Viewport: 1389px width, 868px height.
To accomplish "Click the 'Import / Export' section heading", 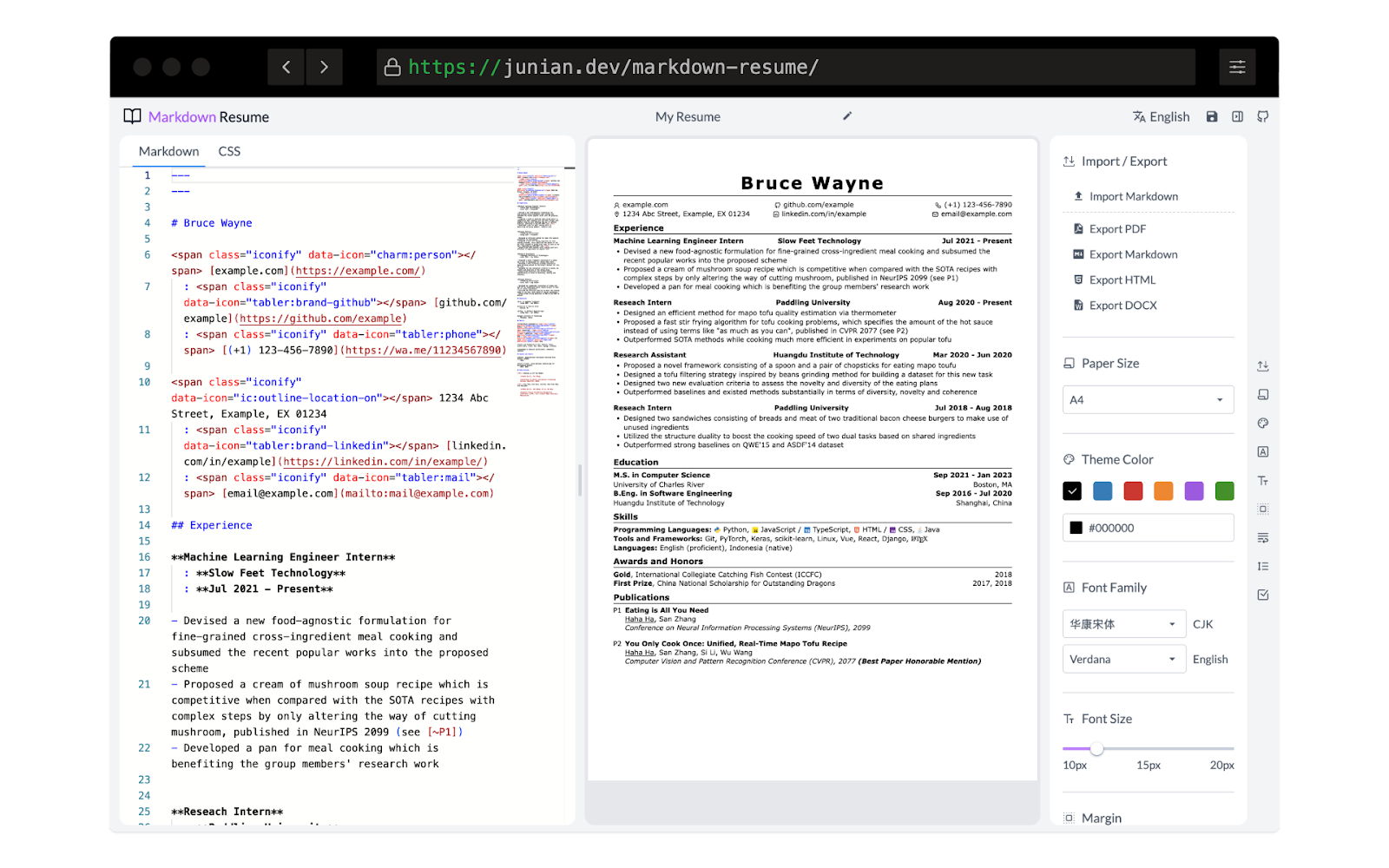I will pos(1124,161).
